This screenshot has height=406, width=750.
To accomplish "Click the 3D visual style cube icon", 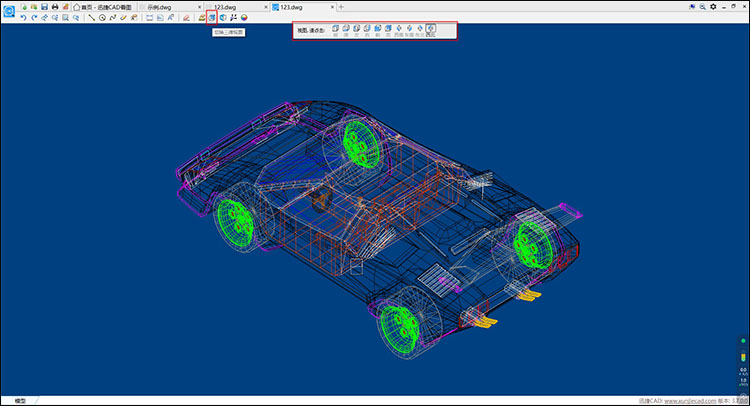I will point(223,18).
